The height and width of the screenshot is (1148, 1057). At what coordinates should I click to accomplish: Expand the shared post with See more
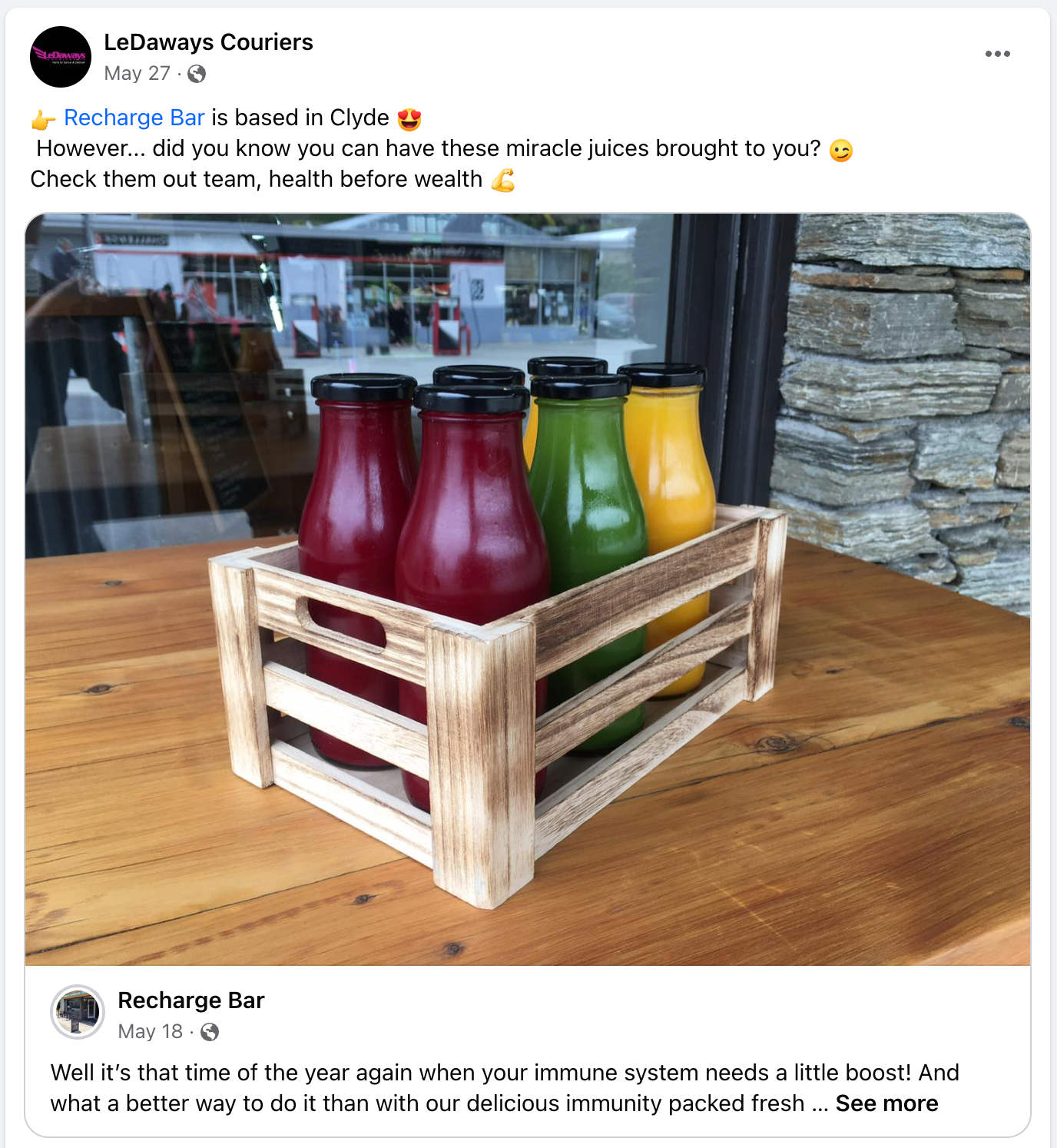[x=886, y=1103]
